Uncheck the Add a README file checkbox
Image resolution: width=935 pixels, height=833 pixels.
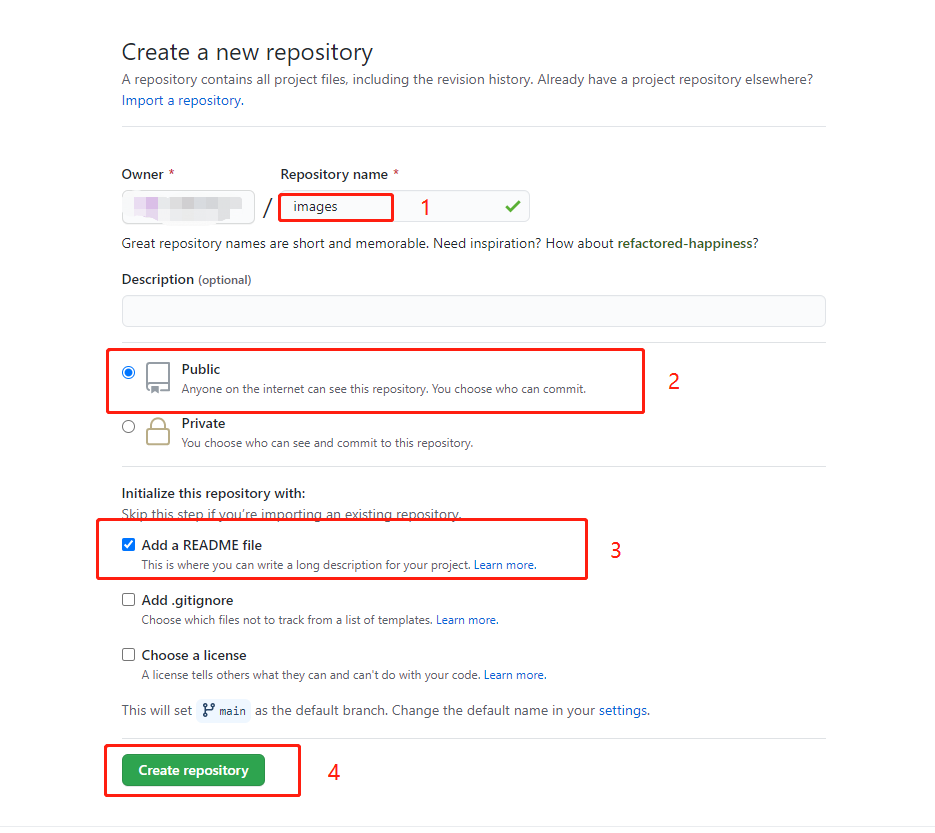(128, 544)
